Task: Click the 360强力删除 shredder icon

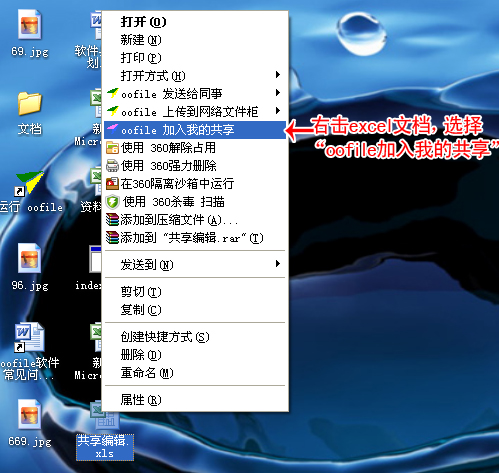Action: 112,166
